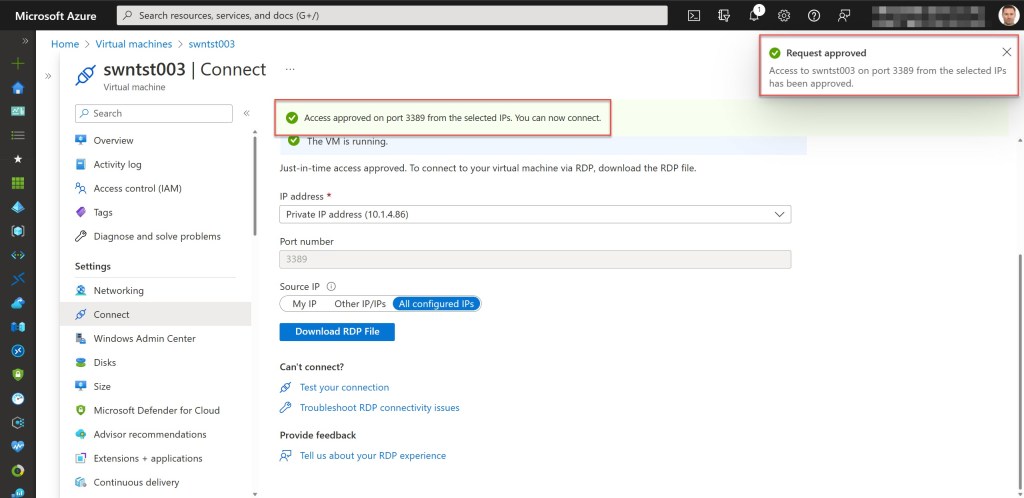Open the Windows Admin Center menu item

[x=144, y=339]
